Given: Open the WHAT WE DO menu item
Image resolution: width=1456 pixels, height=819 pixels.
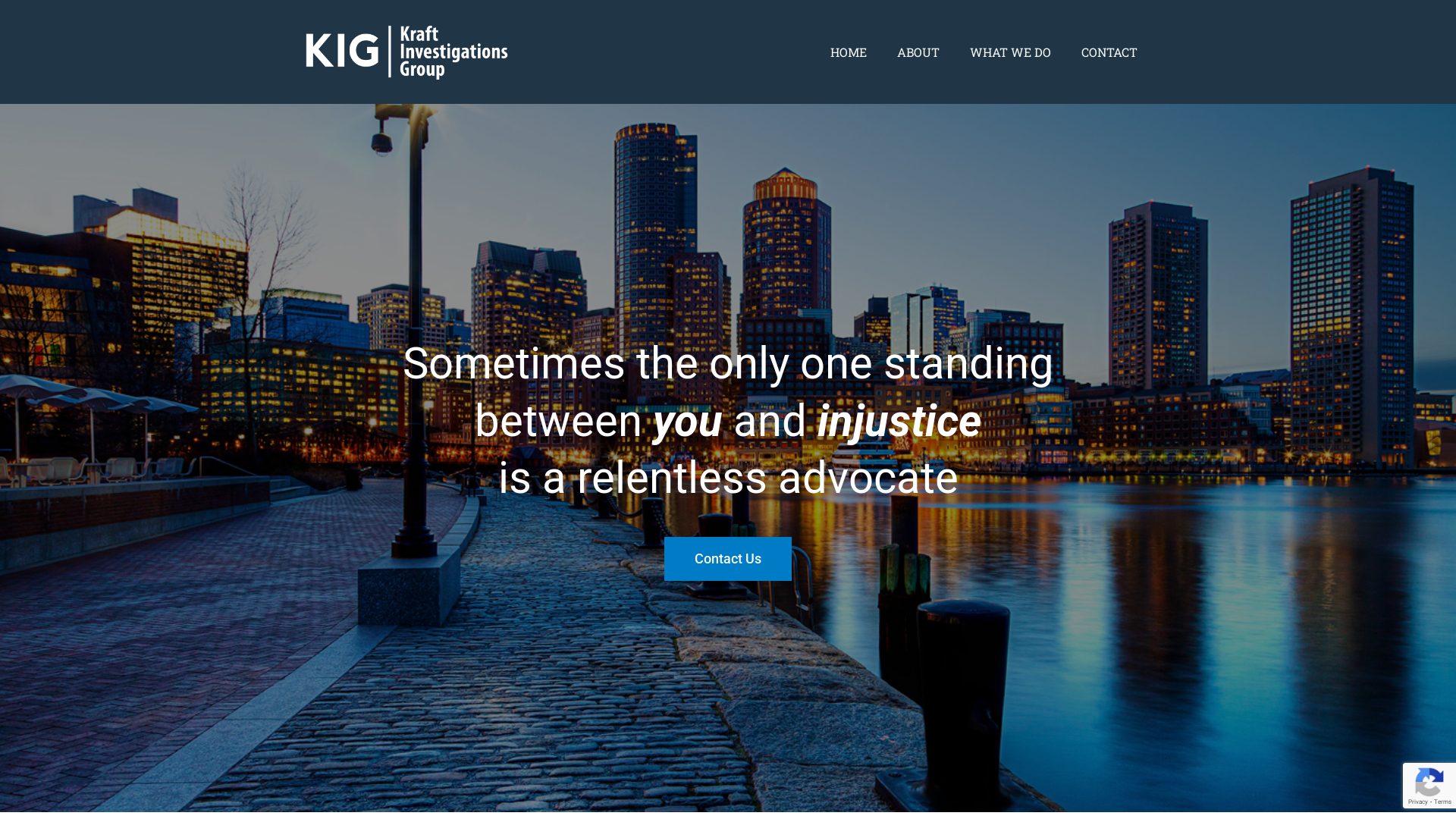Looking at the screenshot, I should click(x=1010, y=52).
